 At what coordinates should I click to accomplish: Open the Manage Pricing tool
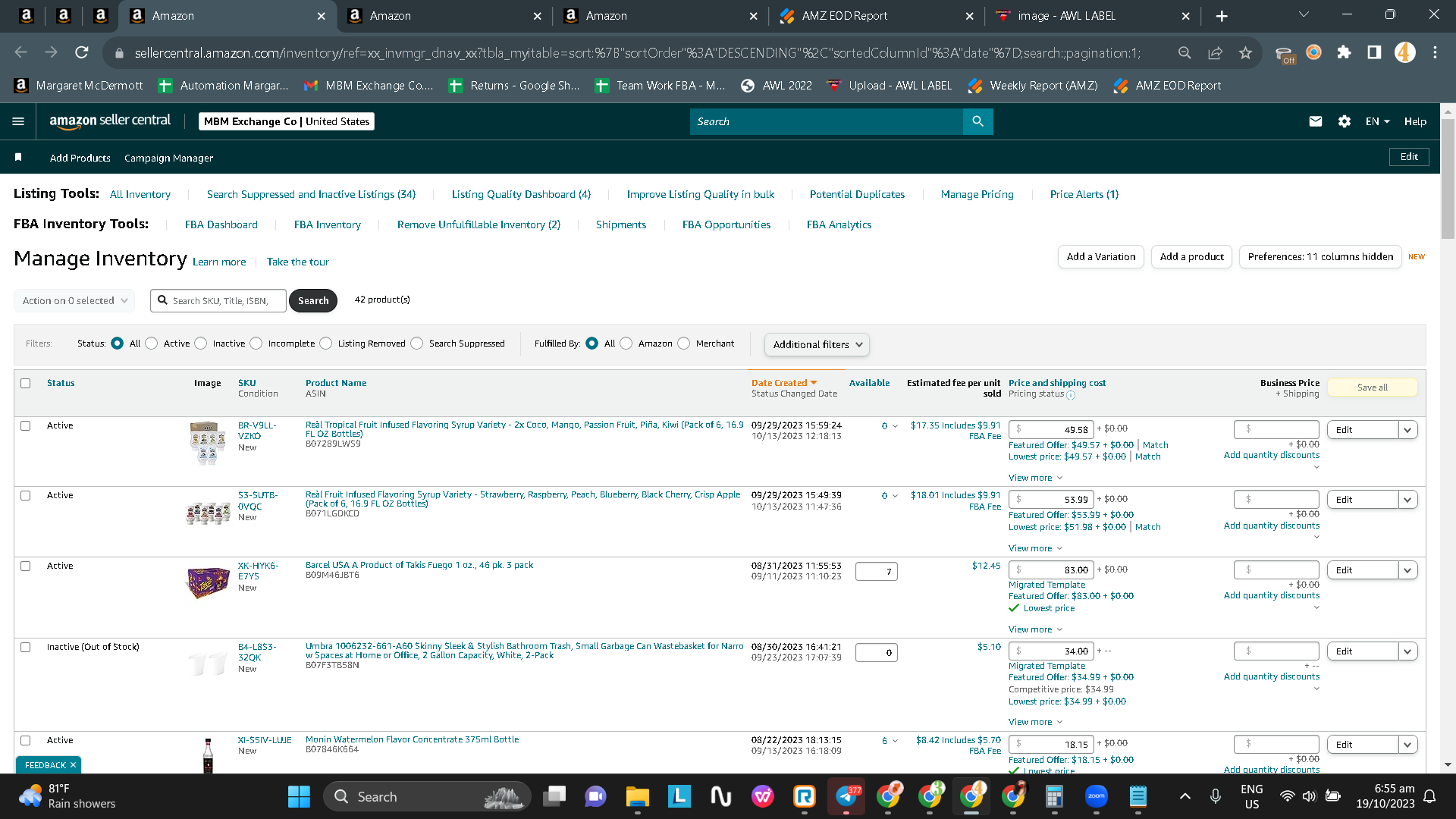pos(977,195)
